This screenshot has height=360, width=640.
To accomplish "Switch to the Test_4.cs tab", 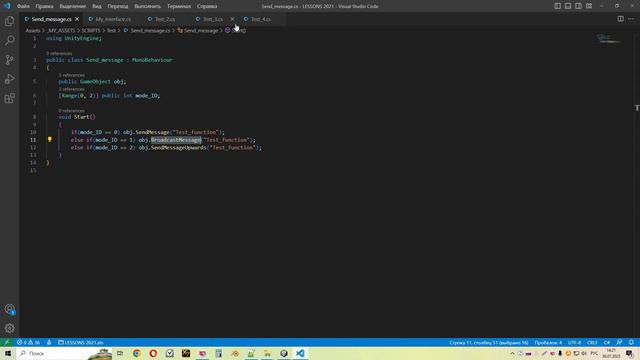I will point(260,19).
